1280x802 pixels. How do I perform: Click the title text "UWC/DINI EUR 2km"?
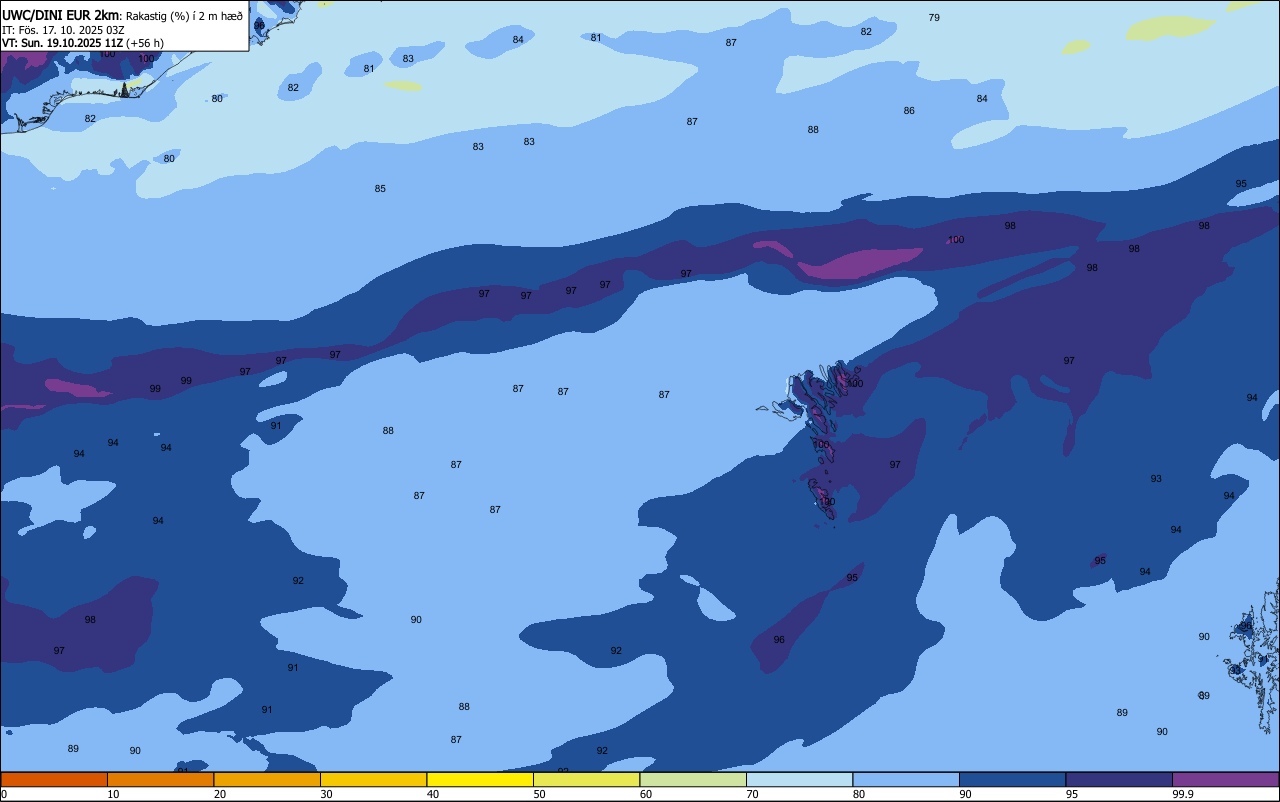pyautogui.click(x=60, y=15)
